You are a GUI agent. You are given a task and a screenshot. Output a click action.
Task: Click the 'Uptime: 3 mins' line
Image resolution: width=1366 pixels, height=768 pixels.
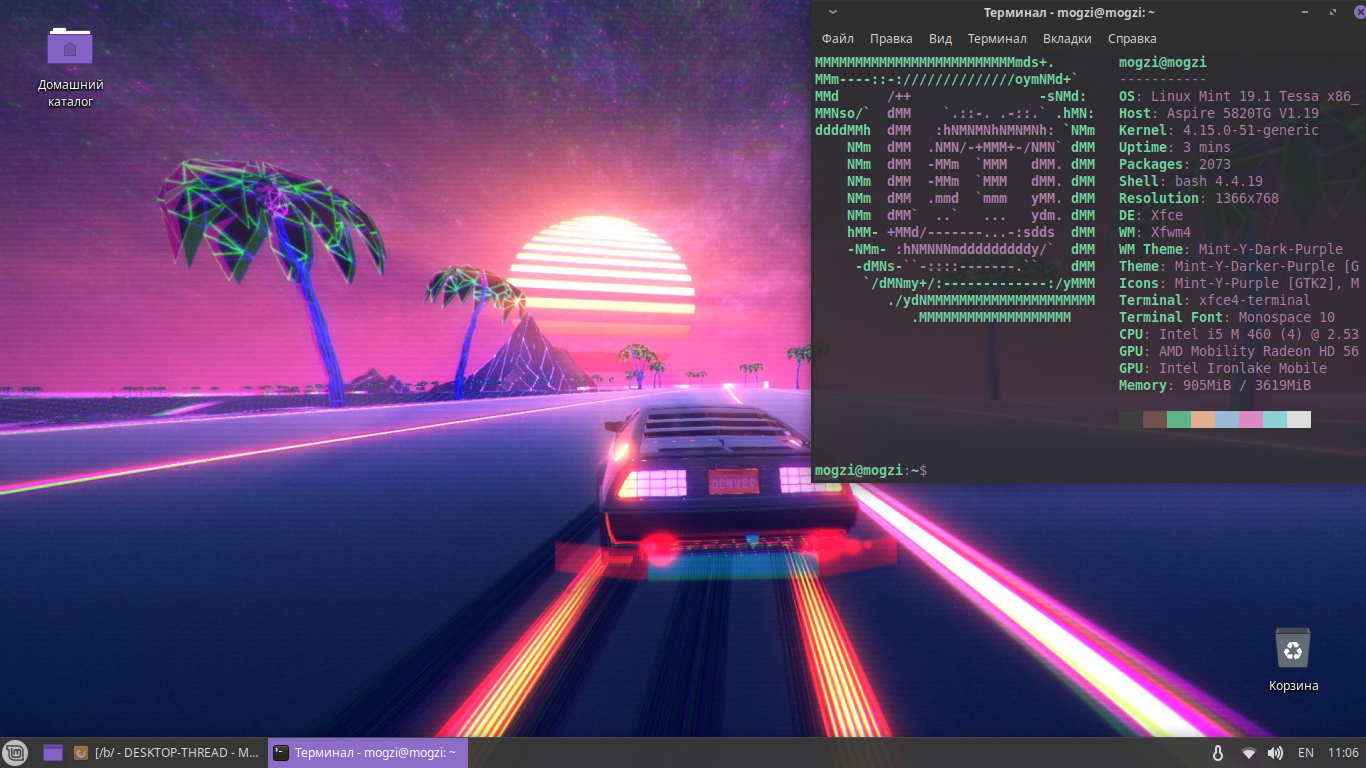[x=1175, y=148]
